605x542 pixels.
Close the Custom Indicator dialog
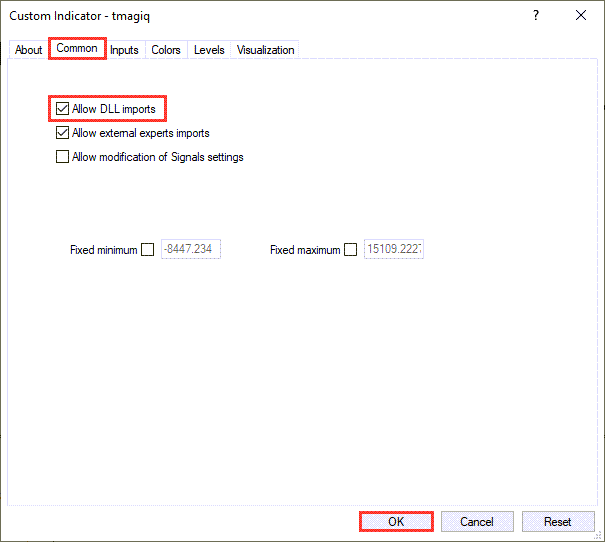[x=581, y=15]
